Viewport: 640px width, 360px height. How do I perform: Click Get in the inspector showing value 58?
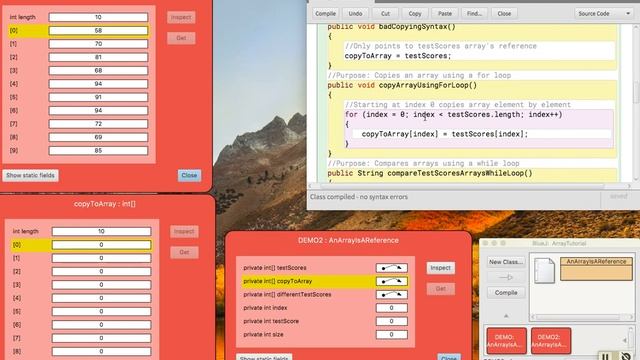point(181,38)
